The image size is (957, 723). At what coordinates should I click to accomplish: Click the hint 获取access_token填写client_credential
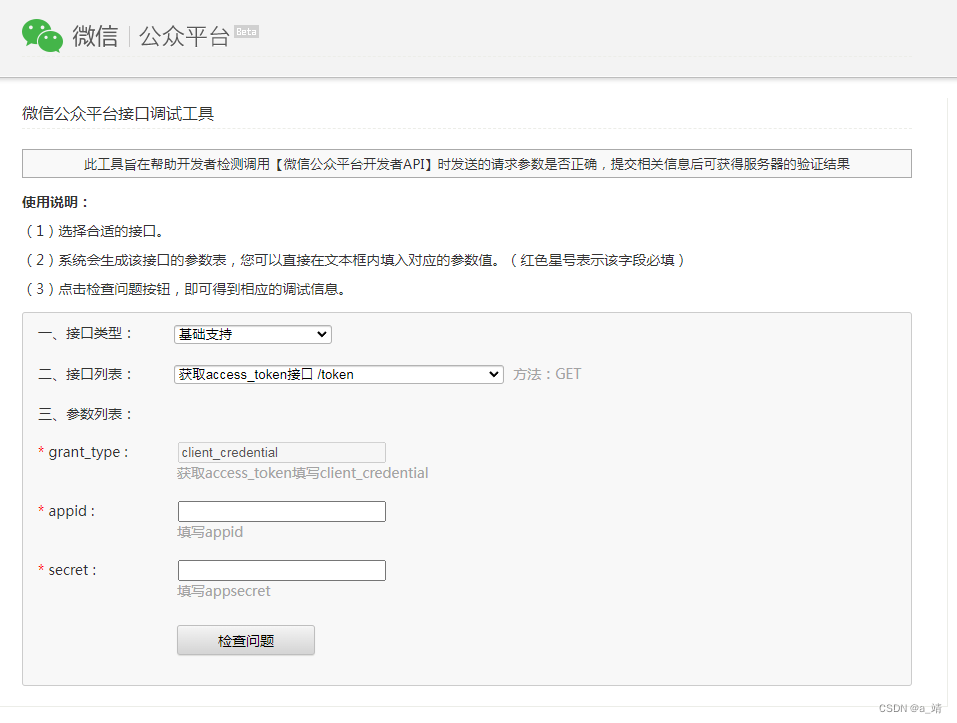(x=303, y=473)
